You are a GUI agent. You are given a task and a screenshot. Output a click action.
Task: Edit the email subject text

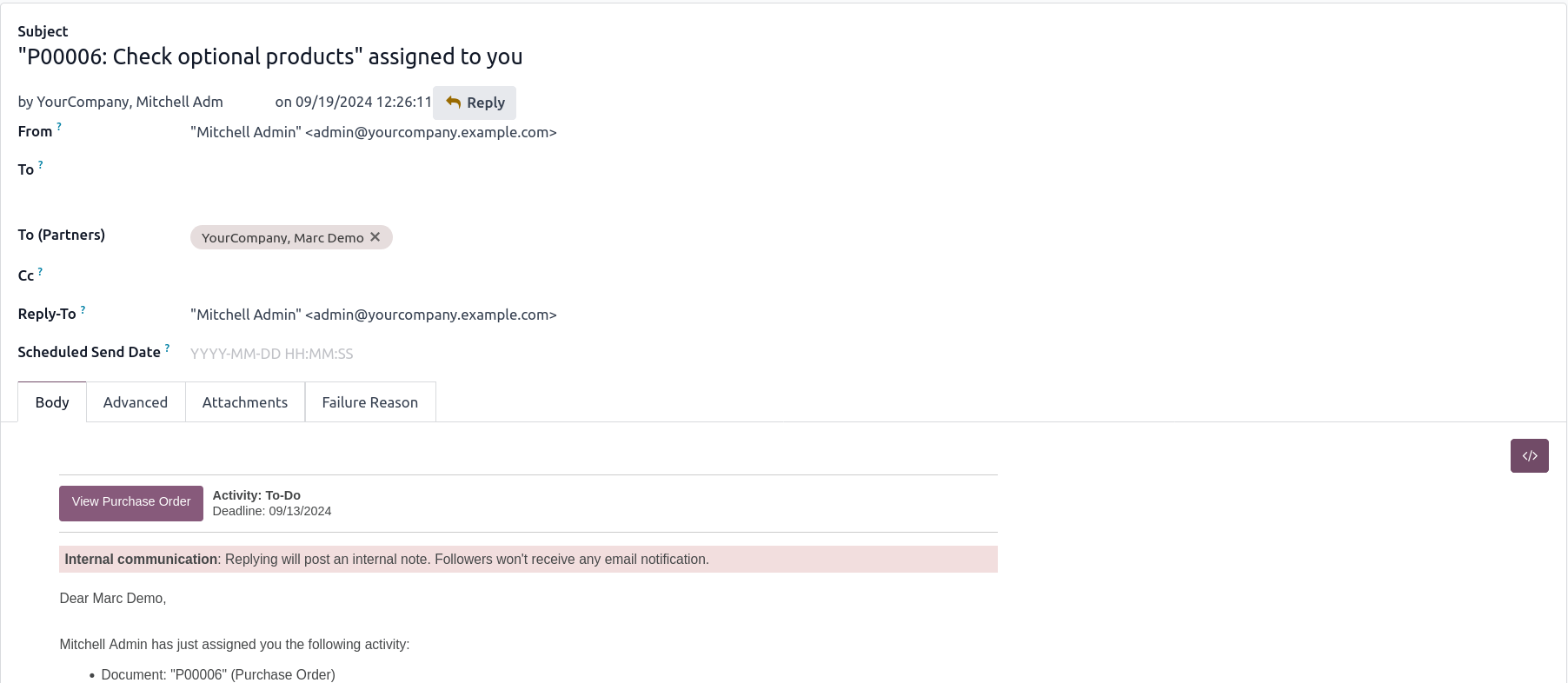coord(270,57)
